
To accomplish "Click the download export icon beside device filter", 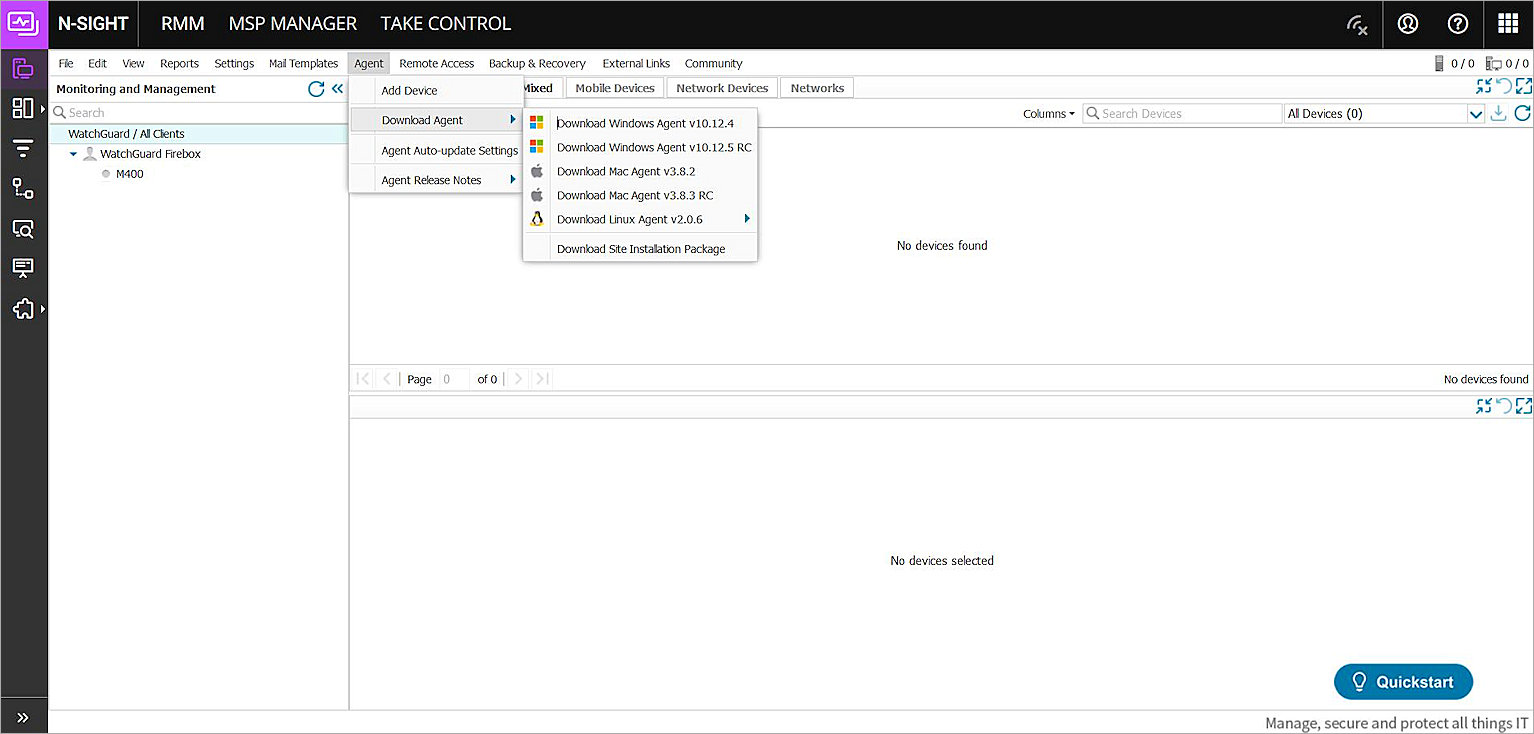I will coord(1498,114).
